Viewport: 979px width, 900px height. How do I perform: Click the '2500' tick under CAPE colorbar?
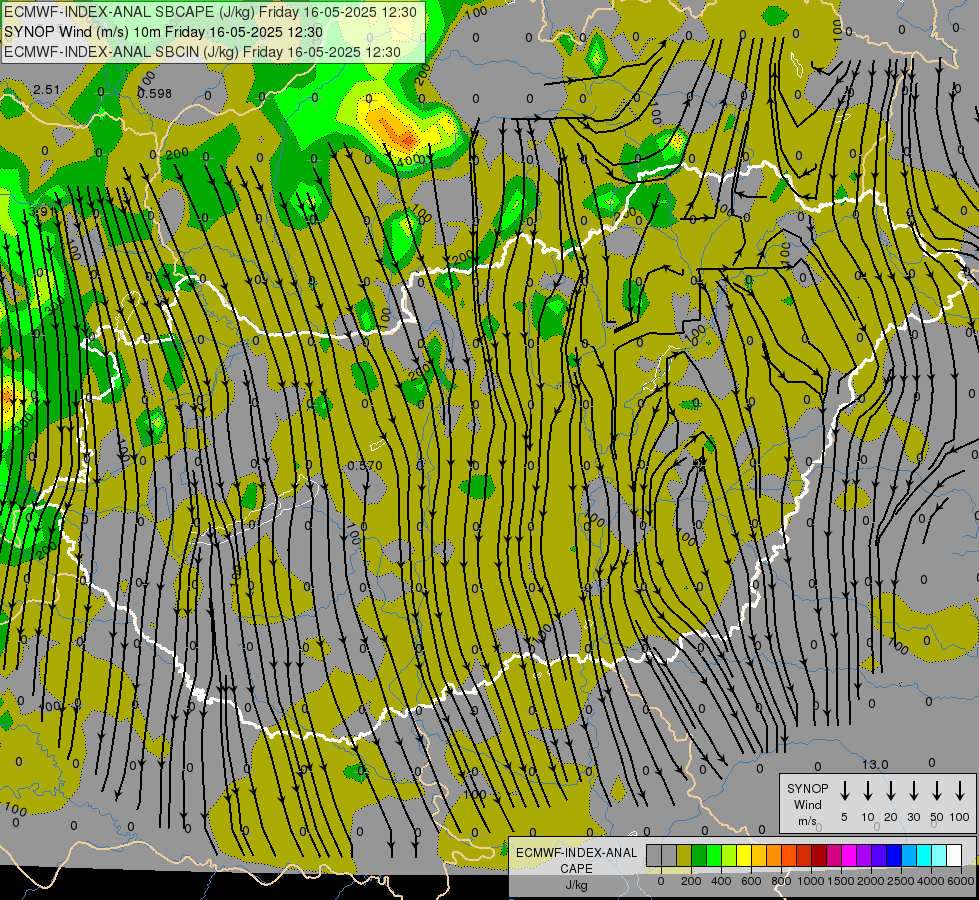[901, 881]
